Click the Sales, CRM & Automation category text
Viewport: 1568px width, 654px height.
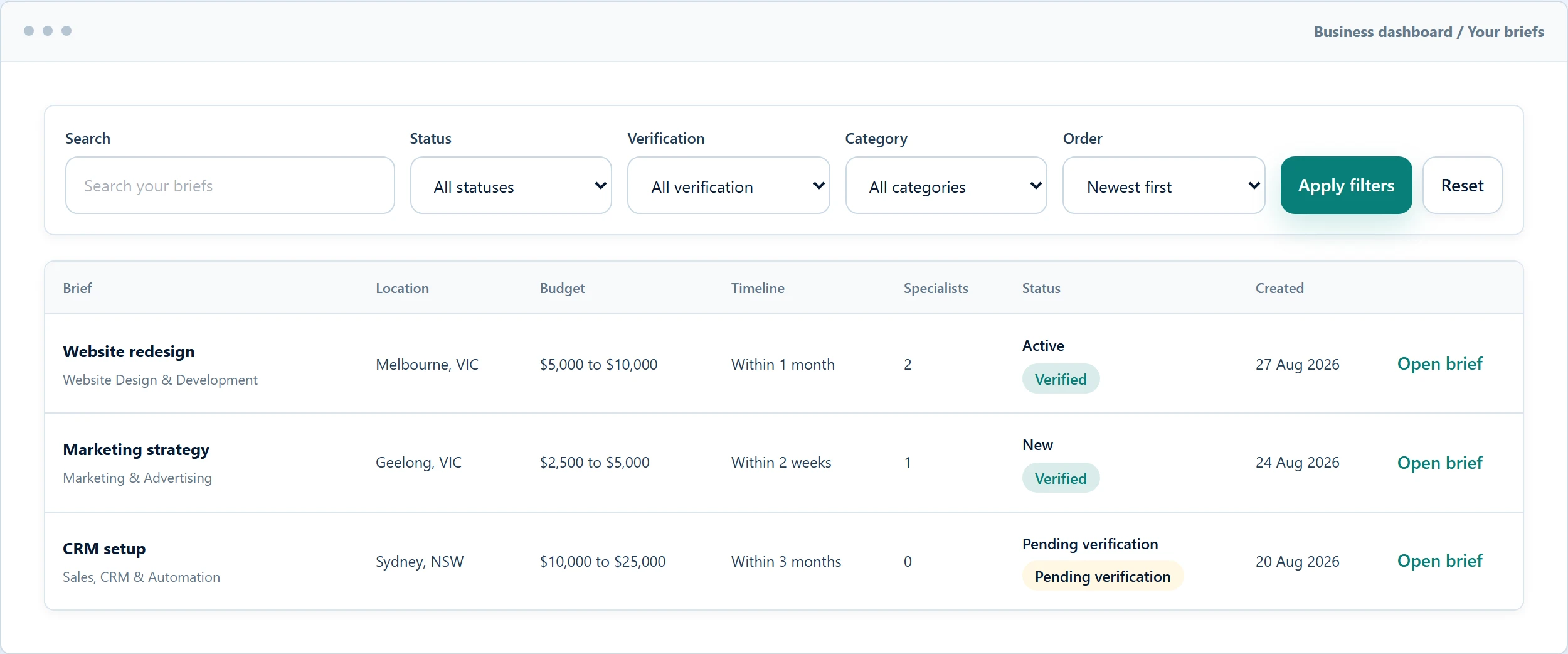coord(141,577)
